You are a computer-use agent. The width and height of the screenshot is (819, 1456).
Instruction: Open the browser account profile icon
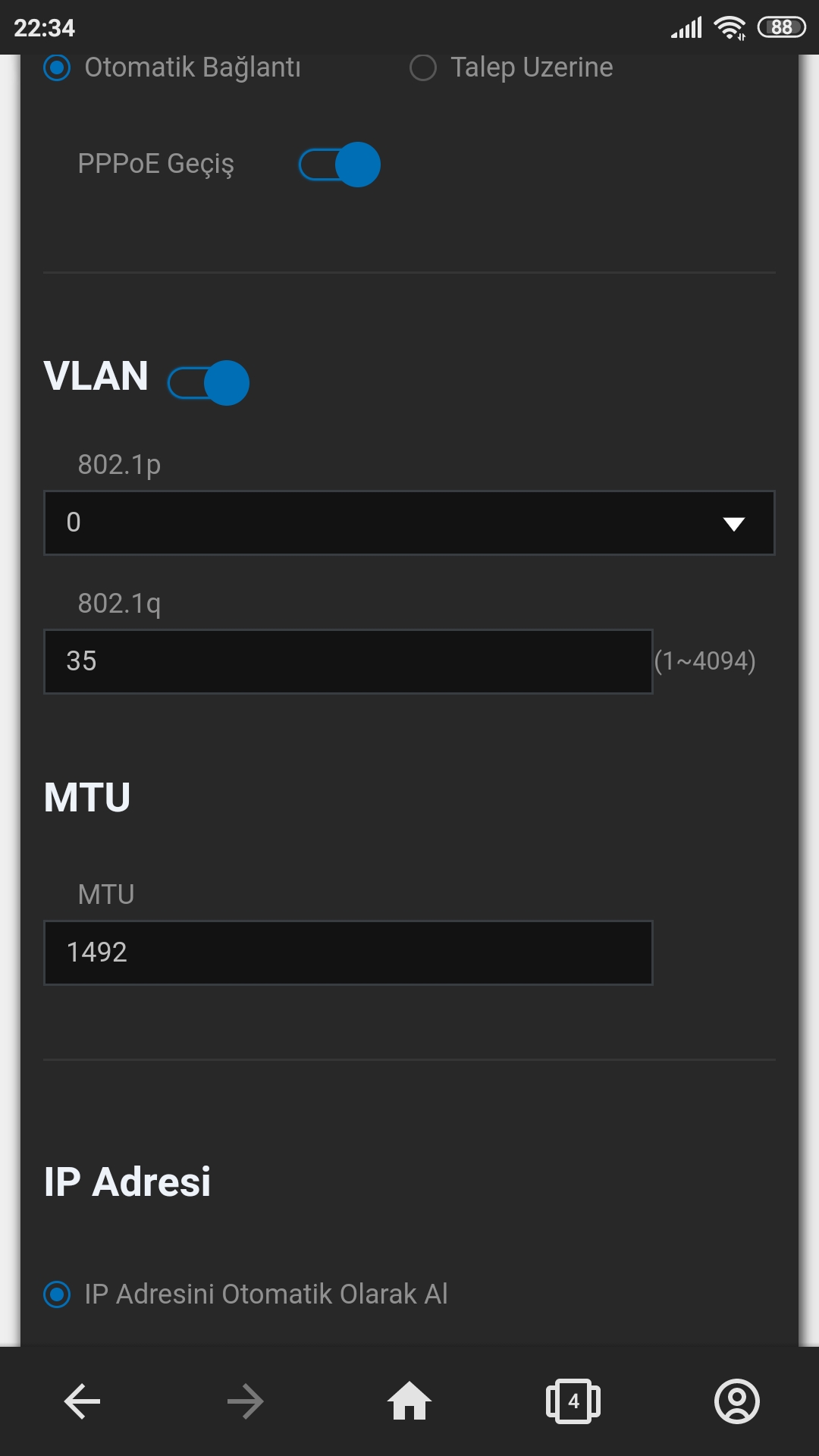coord(736,1401)
